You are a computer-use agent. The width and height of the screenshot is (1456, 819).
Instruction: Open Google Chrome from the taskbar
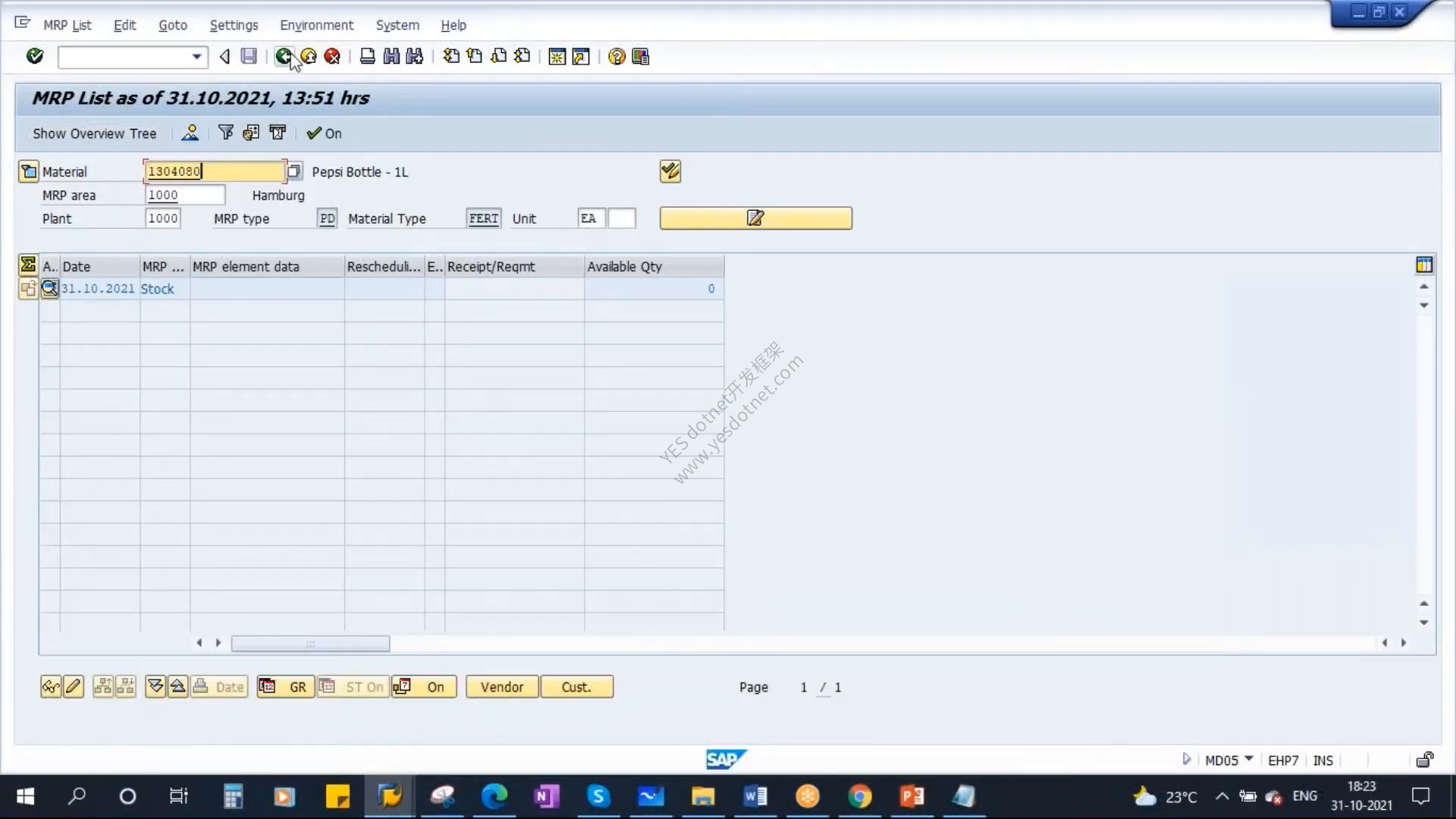tap(860, 796)
